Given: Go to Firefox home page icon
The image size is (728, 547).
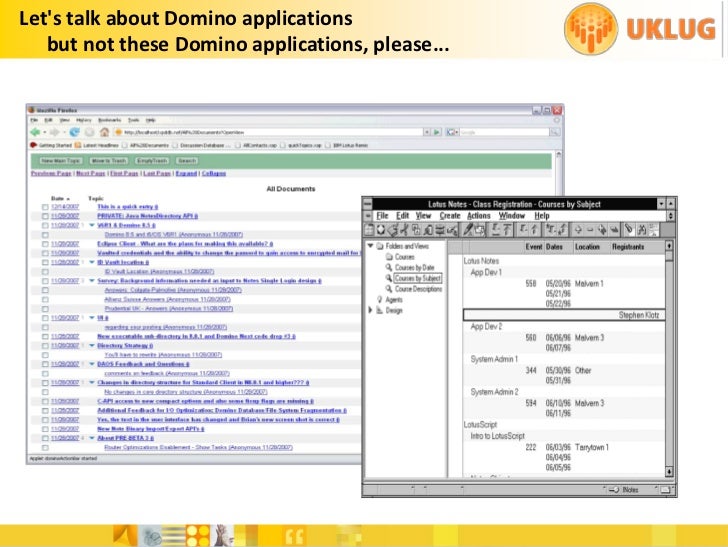Looking at the screenshot, I should [103, 132].
